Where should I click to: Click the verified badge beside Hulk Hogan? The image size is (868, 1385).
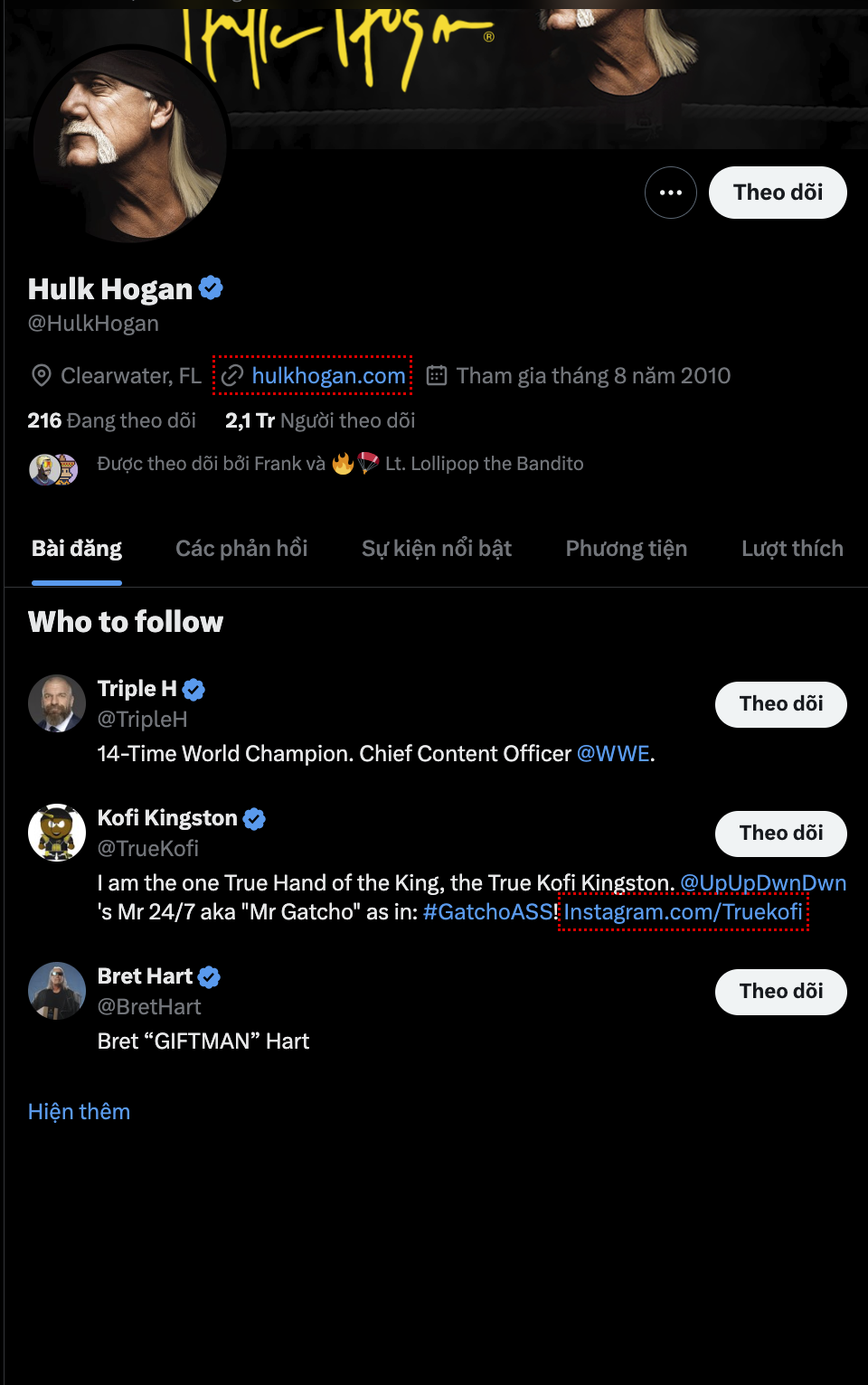click(x=211, y=288)
